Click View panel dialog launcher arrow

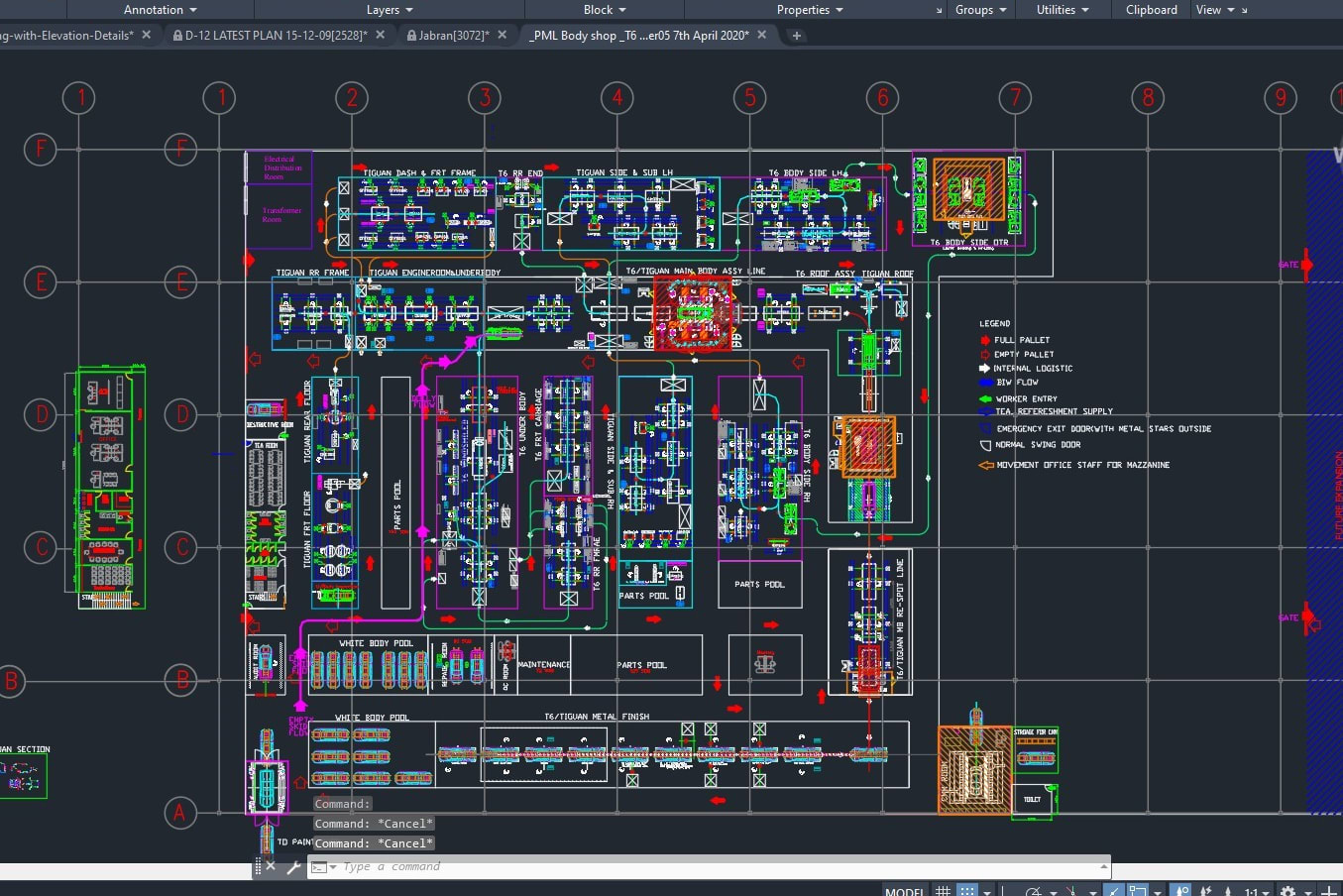click(1244, 10)
